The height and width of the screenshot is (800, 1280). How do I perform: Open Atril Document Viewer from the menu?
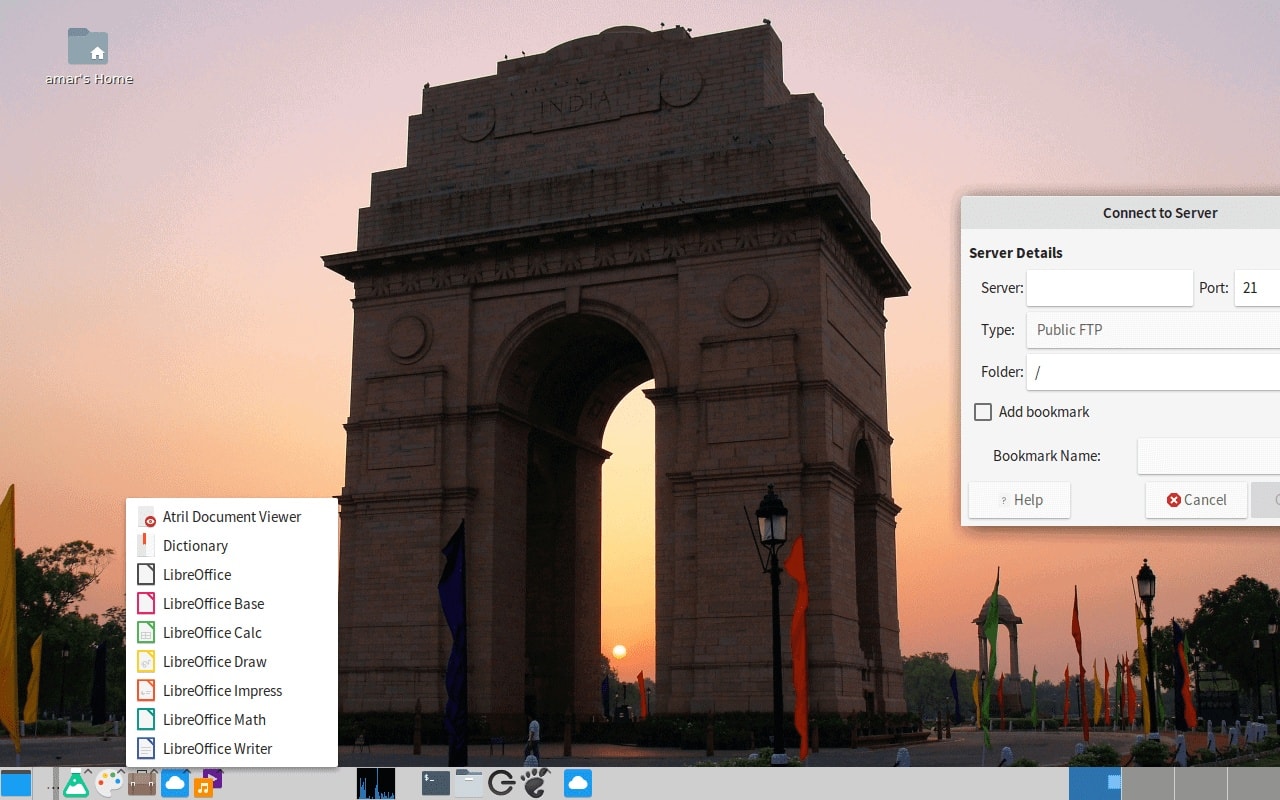click(232, 517)
